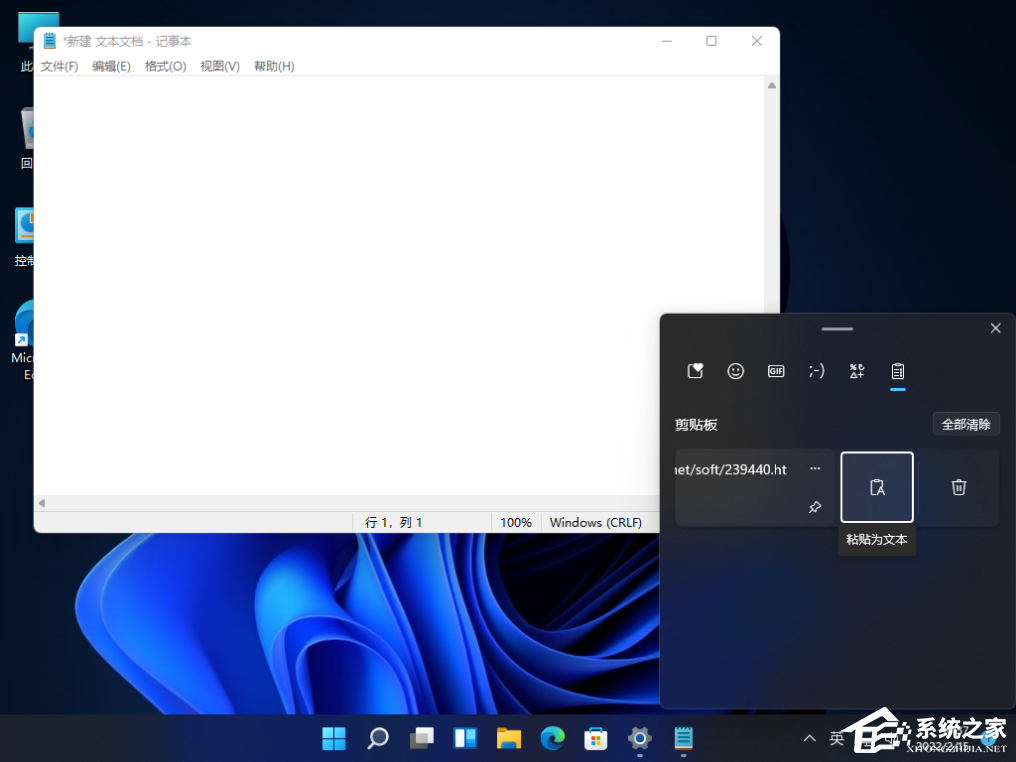Open the 文件(F) menu in Notepad

click(59, 66)
